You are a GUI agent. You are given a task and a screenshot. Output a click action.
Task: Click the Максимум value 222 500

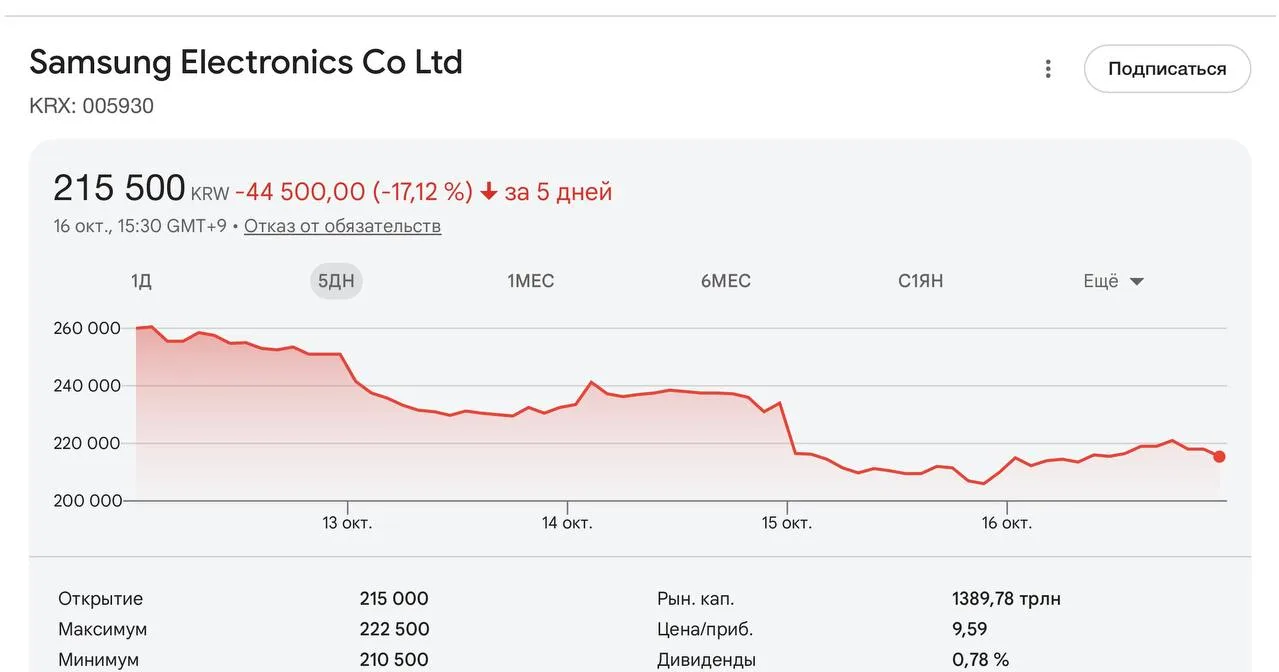point(394,629)
